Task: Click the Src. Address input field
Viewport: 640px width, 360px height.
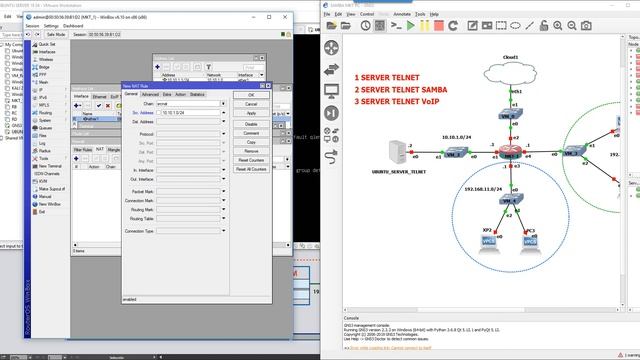Action: coord(191,113)
